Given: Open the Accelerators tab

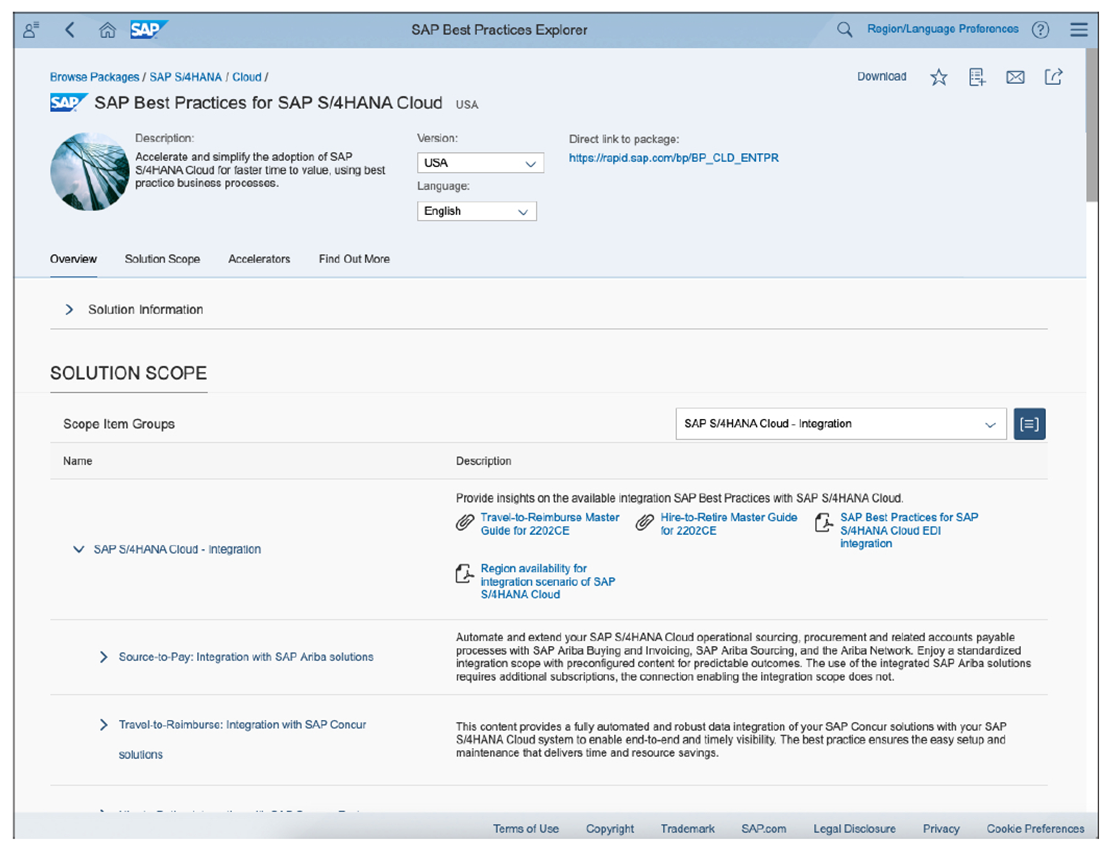Looking at the screenshot, I should [259, 258].
